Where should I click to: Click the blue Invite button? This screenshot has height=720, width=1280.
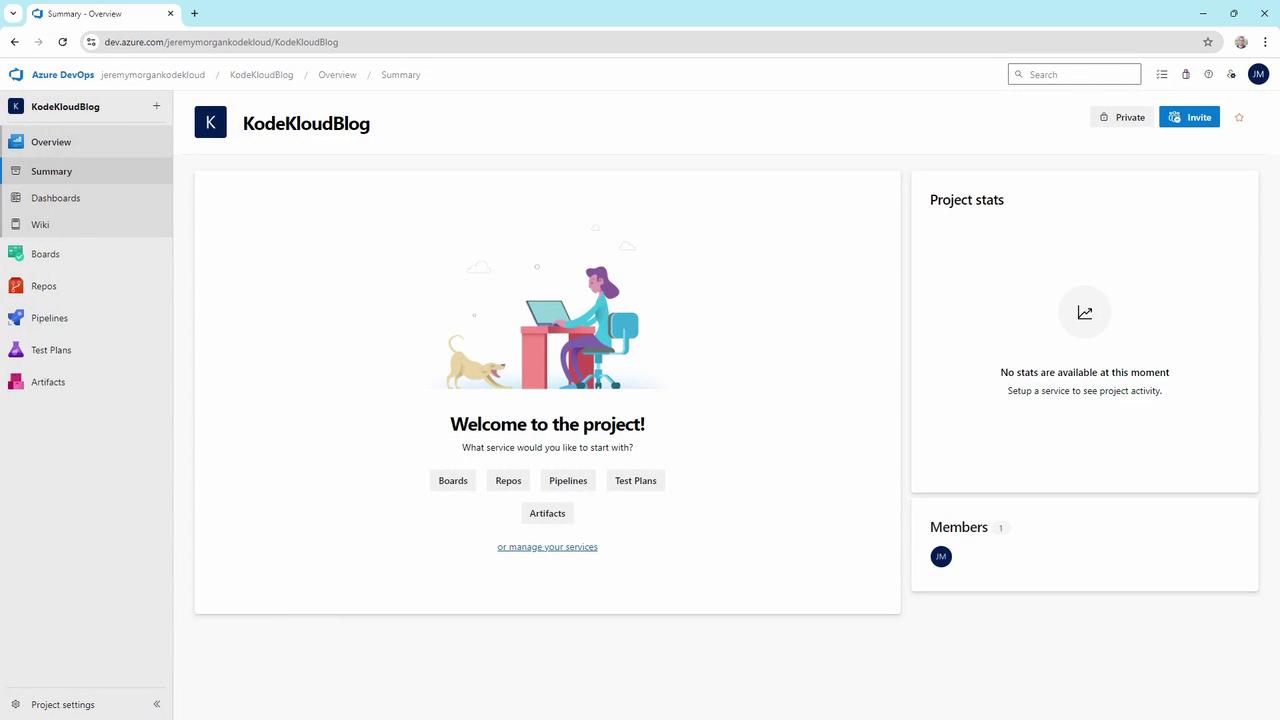(x=1189, y=117)
